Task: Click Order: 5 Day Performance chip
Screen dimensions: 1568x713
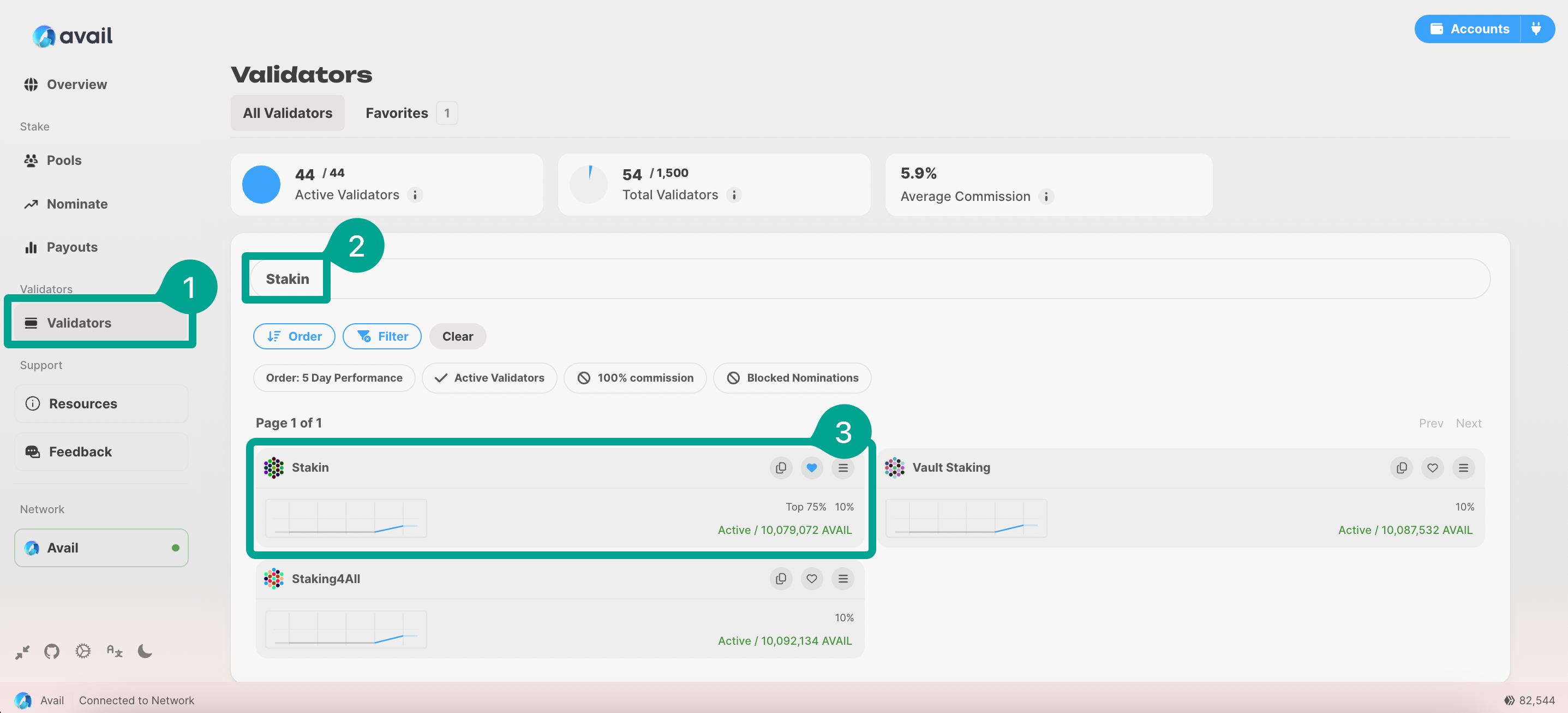Action: 334,378
